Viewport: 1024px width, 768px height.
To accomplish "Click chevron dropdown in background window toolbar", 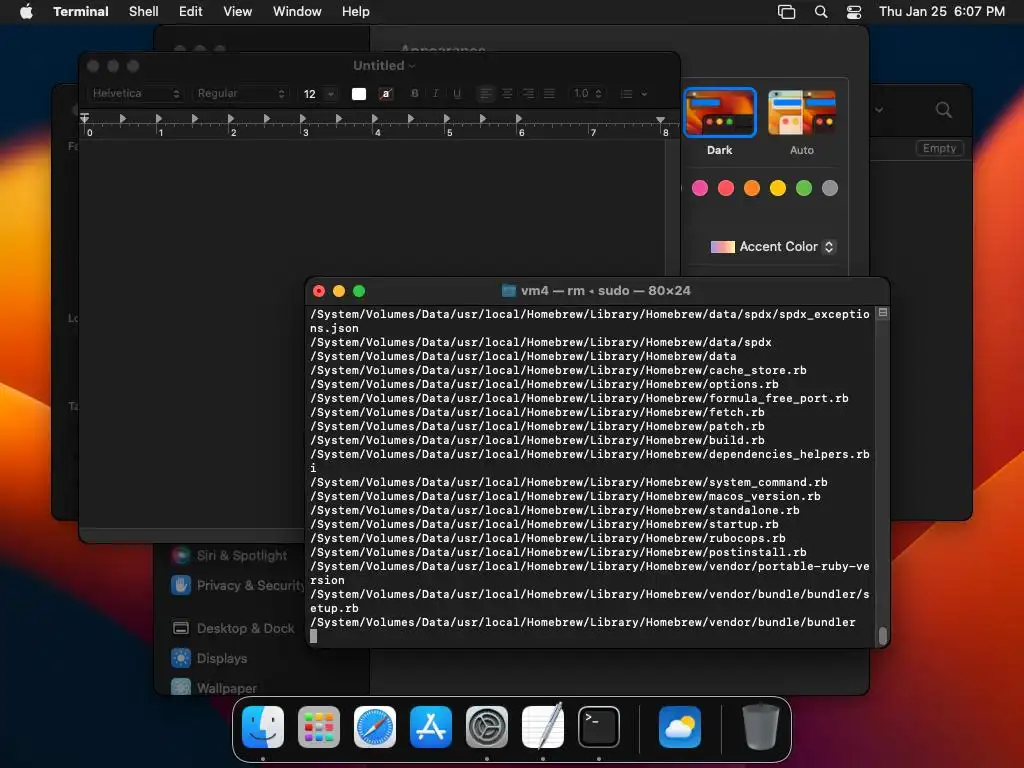I will [x=879, y=110].
